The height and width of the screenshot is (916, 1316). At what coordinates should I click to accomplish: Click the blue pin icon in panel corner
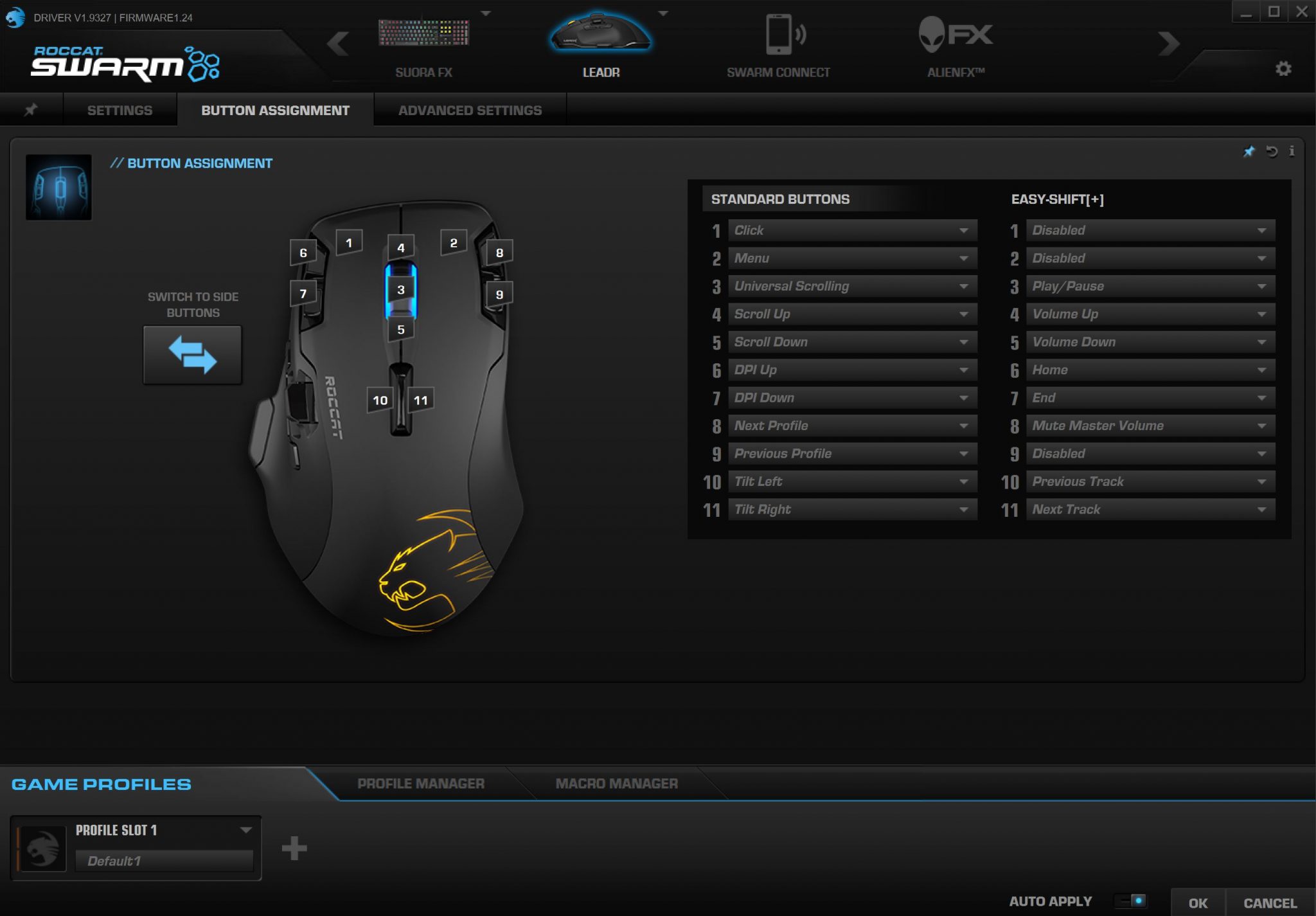tap(1249, 152)
